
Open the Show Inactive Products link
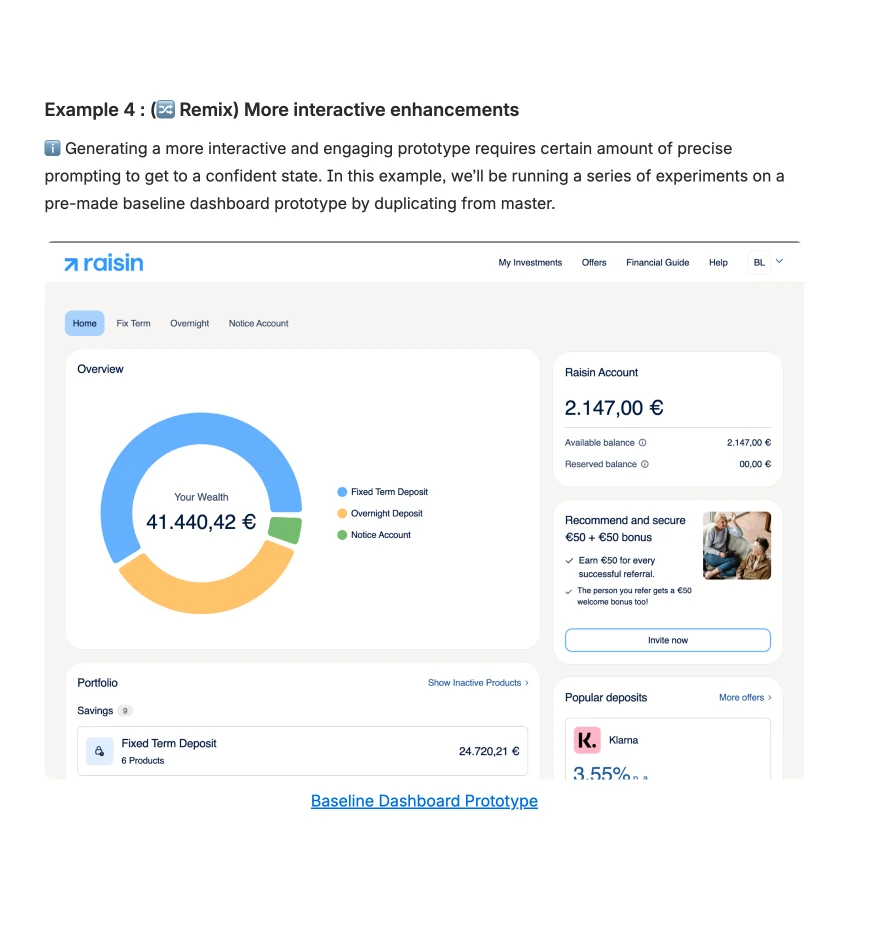(x=474, y=683)
